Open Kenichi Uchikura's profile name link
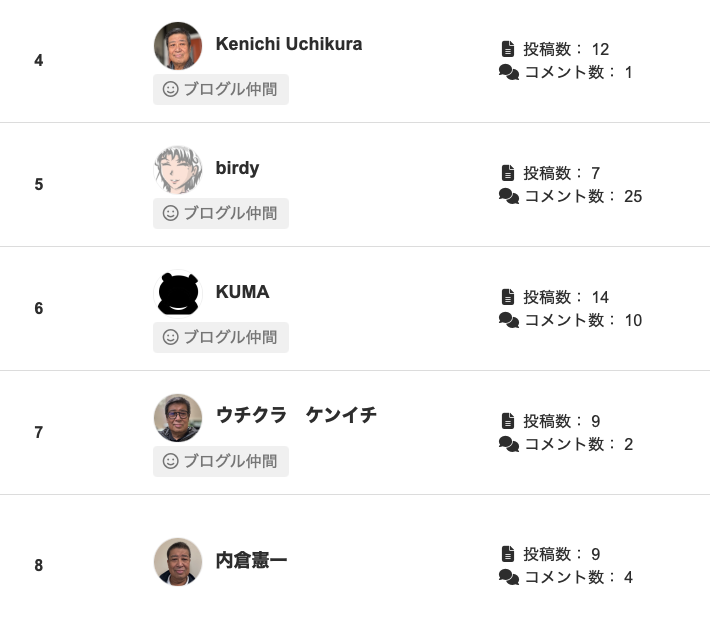The width and height of the screenshot is (710, 634). click(289, 44)
